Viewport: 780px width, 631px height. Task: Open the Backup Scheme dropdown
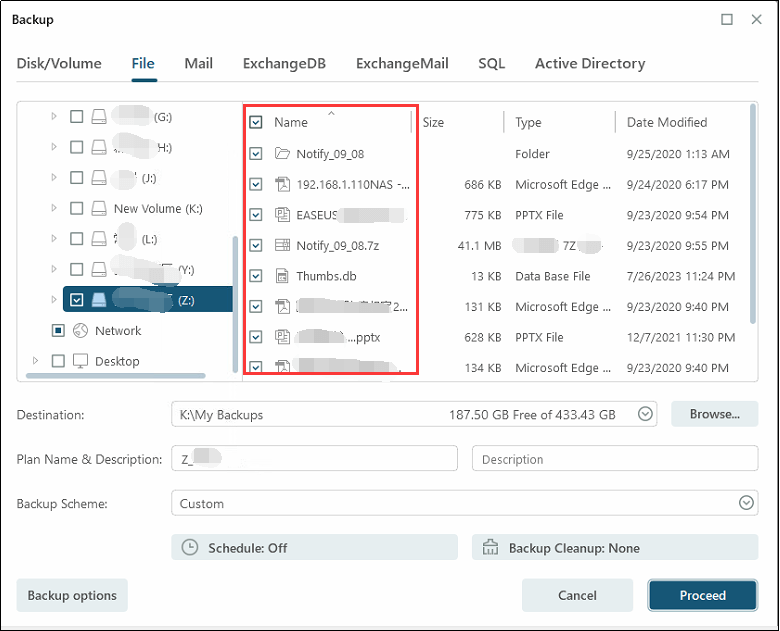tap(746, 504)
